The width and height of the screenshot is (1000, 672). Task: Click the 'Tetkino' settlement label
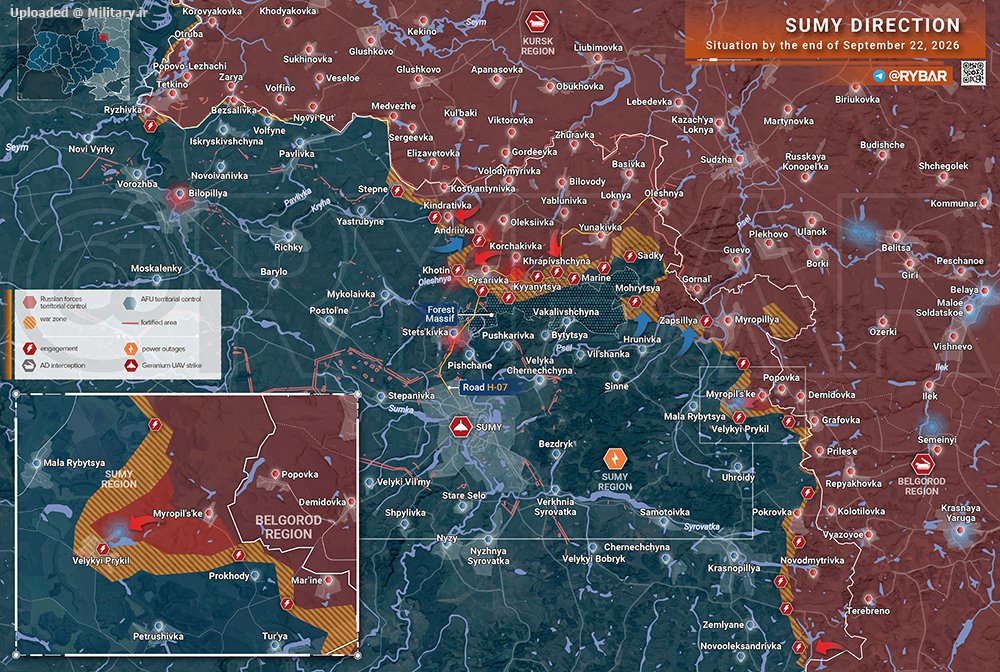coord(172,84)
